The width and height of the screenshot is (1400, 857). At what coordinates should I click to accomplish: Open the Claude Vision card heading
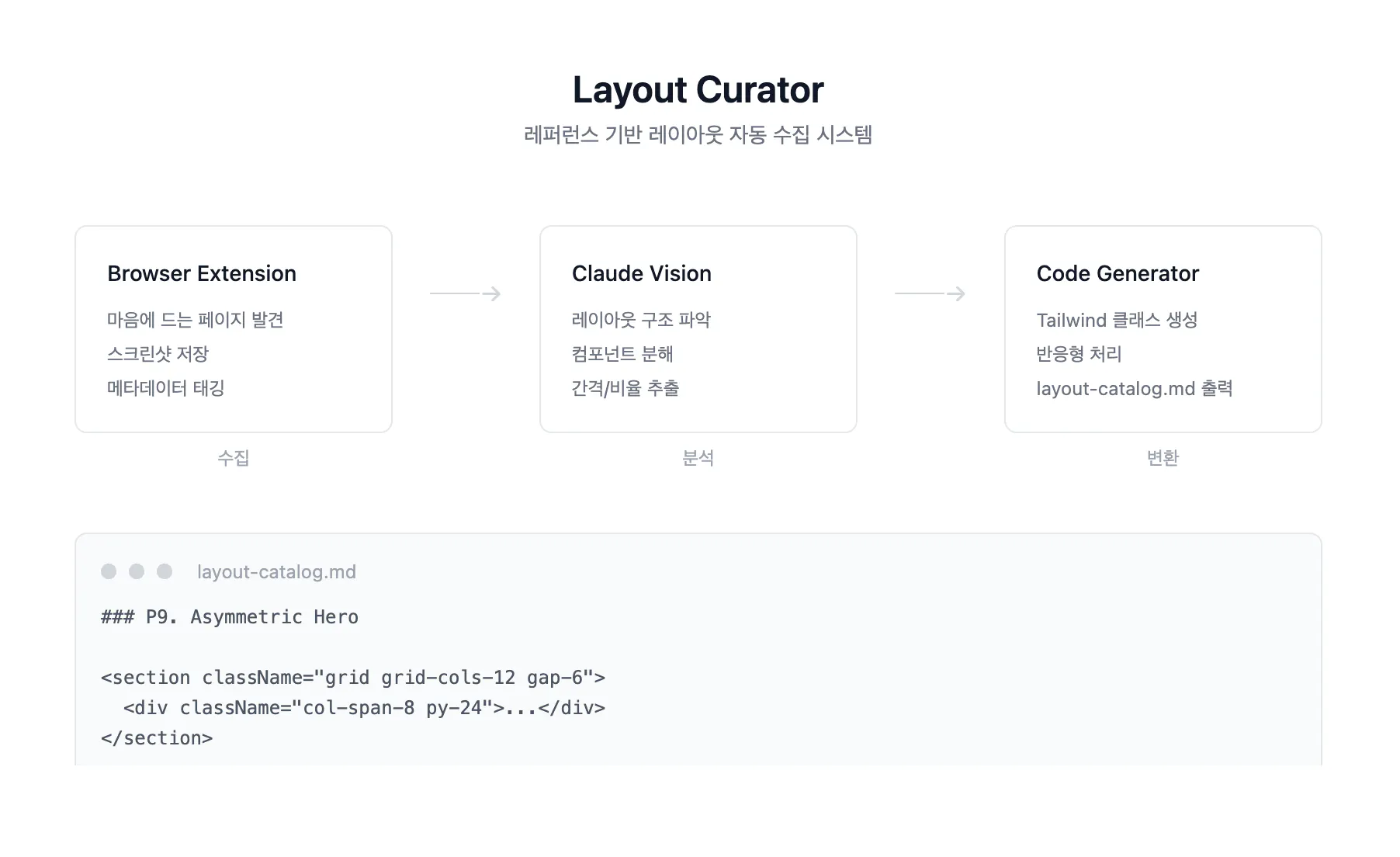pos(641,273)
